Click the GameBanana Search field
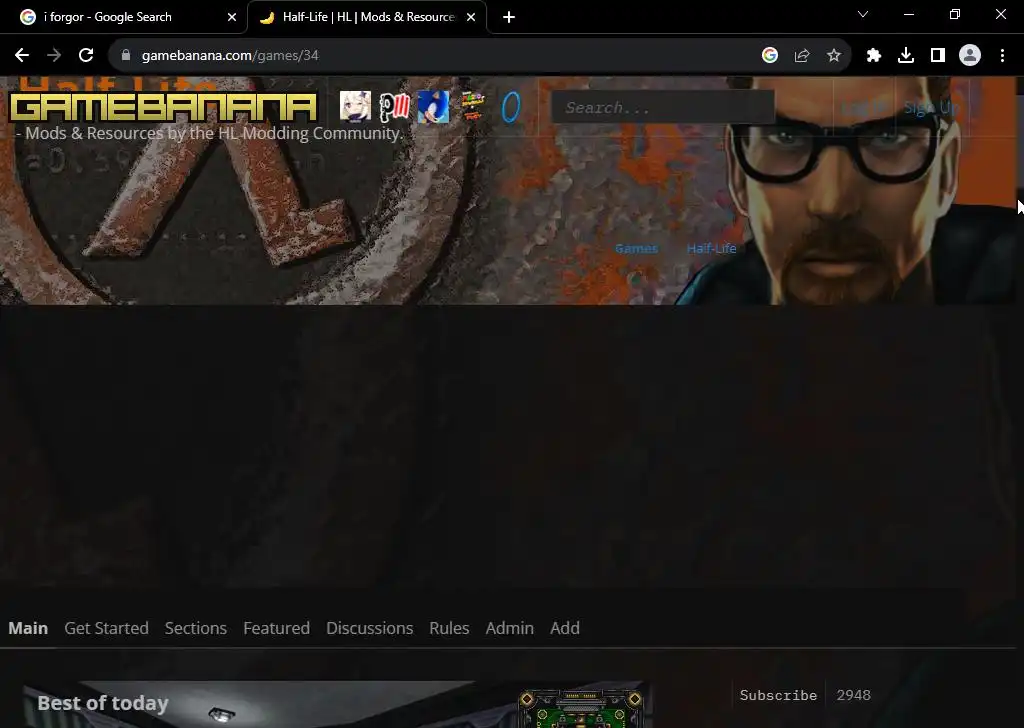The image size is (1024, 728). tap(663, 107)
